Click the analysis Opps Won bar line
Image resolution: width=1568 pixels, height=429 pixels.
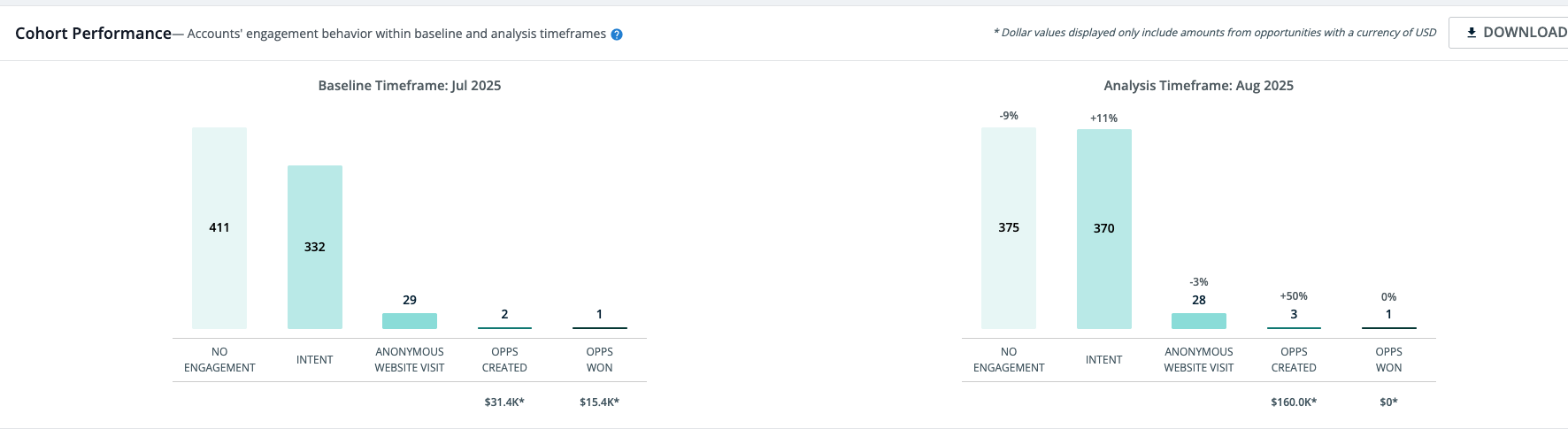[1388, 327]
